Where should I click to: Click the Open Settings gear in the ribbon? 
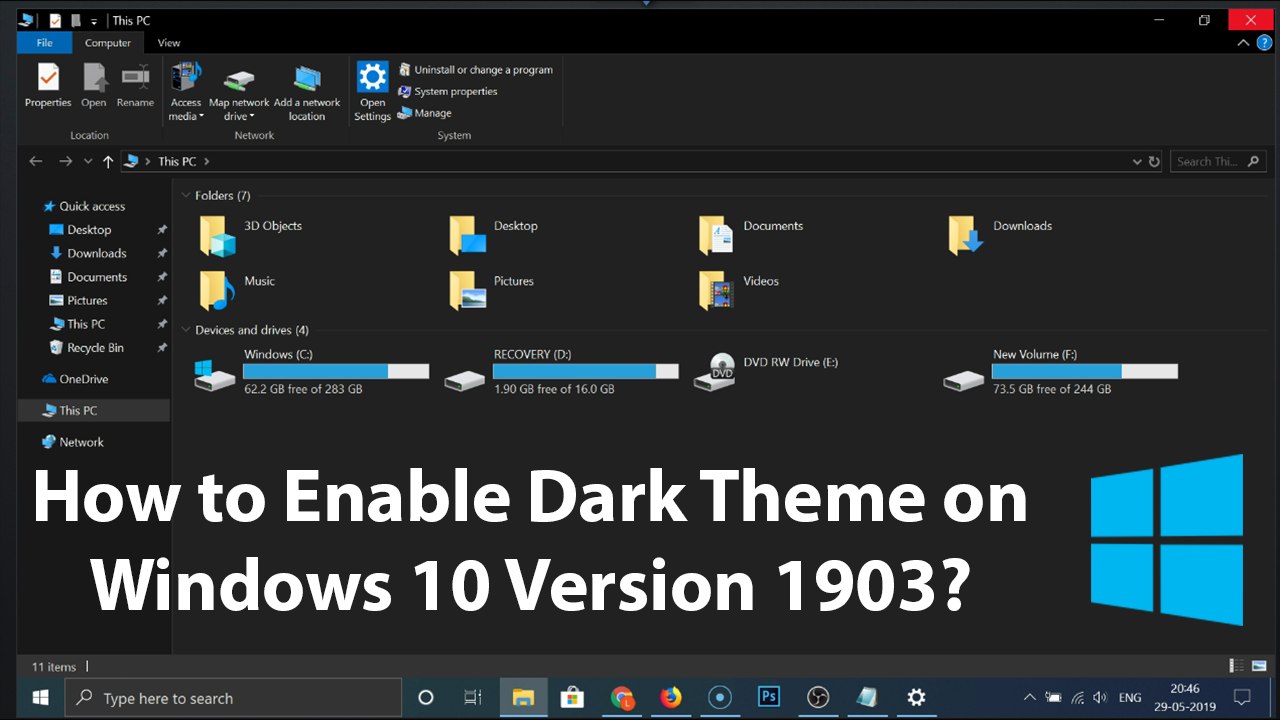coord(372,77)
